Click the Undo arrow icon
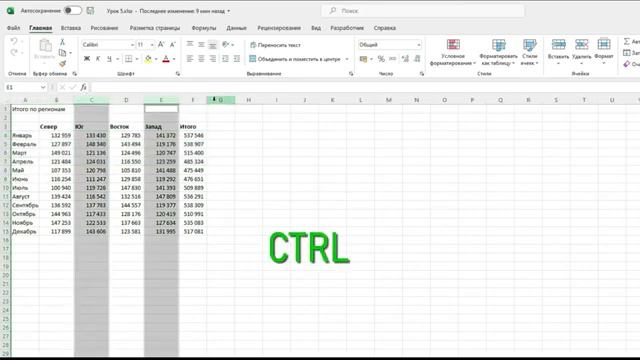The height and width of the screenshot is (360, 640). pyautogui.click(x=13, y=42)
